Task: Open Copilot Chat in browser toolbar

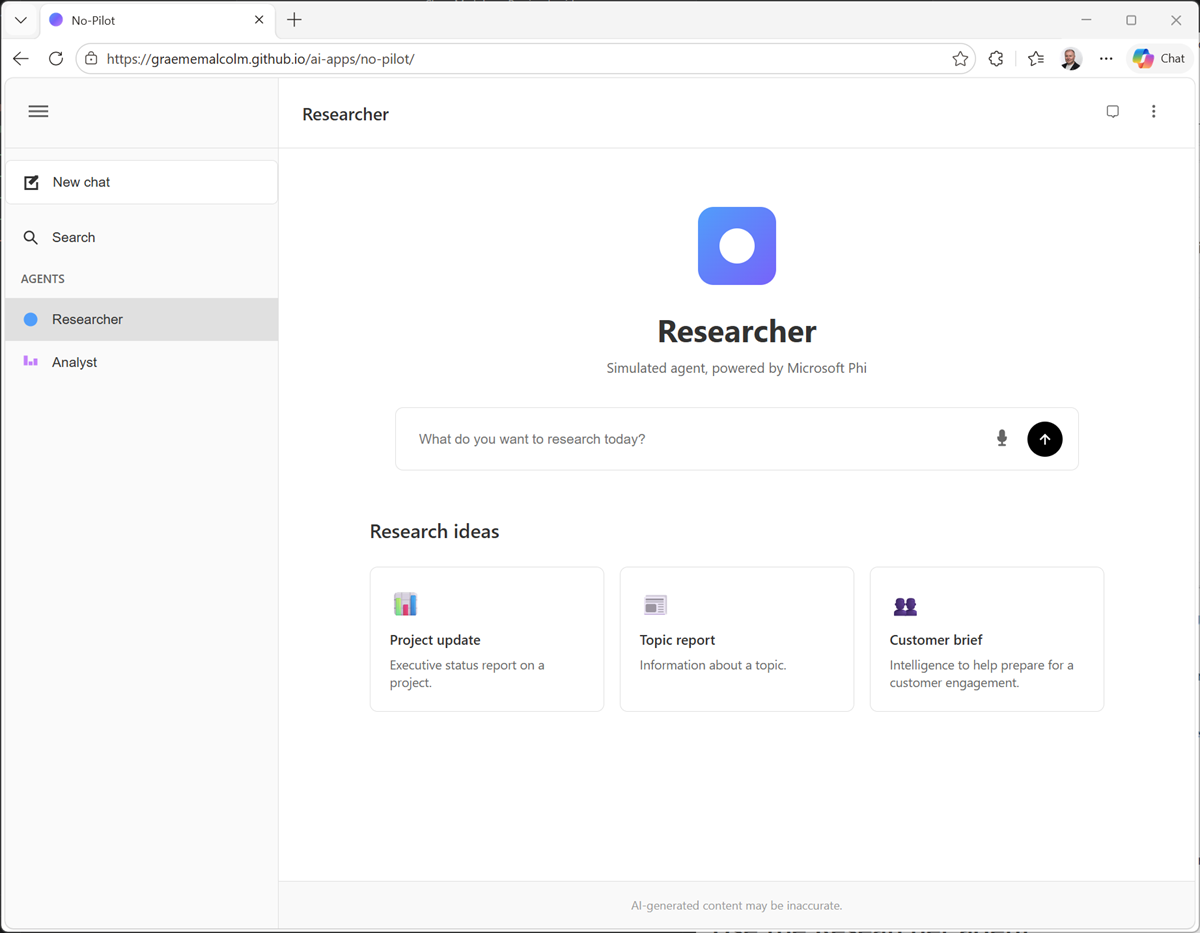Action: (x=1160, y=59)
